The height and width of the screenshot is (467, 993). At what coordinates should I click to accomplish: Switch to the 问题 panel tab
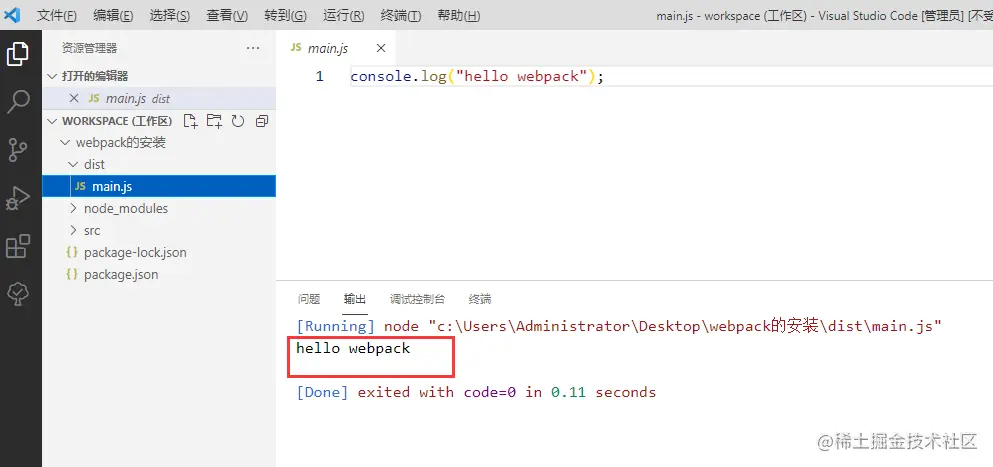pyautogui.click(x=309, y=299)
